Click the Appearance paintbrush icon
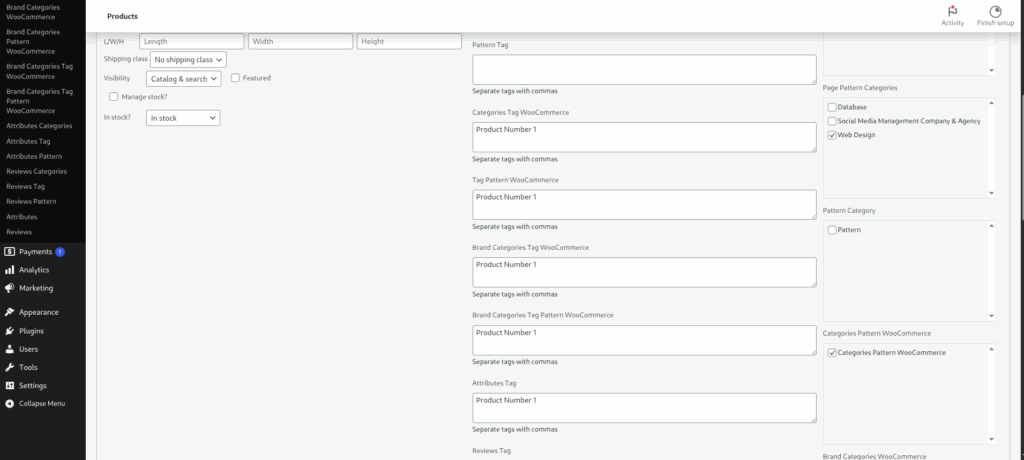The image size is (1024, 460). click(x=9, y=312)
